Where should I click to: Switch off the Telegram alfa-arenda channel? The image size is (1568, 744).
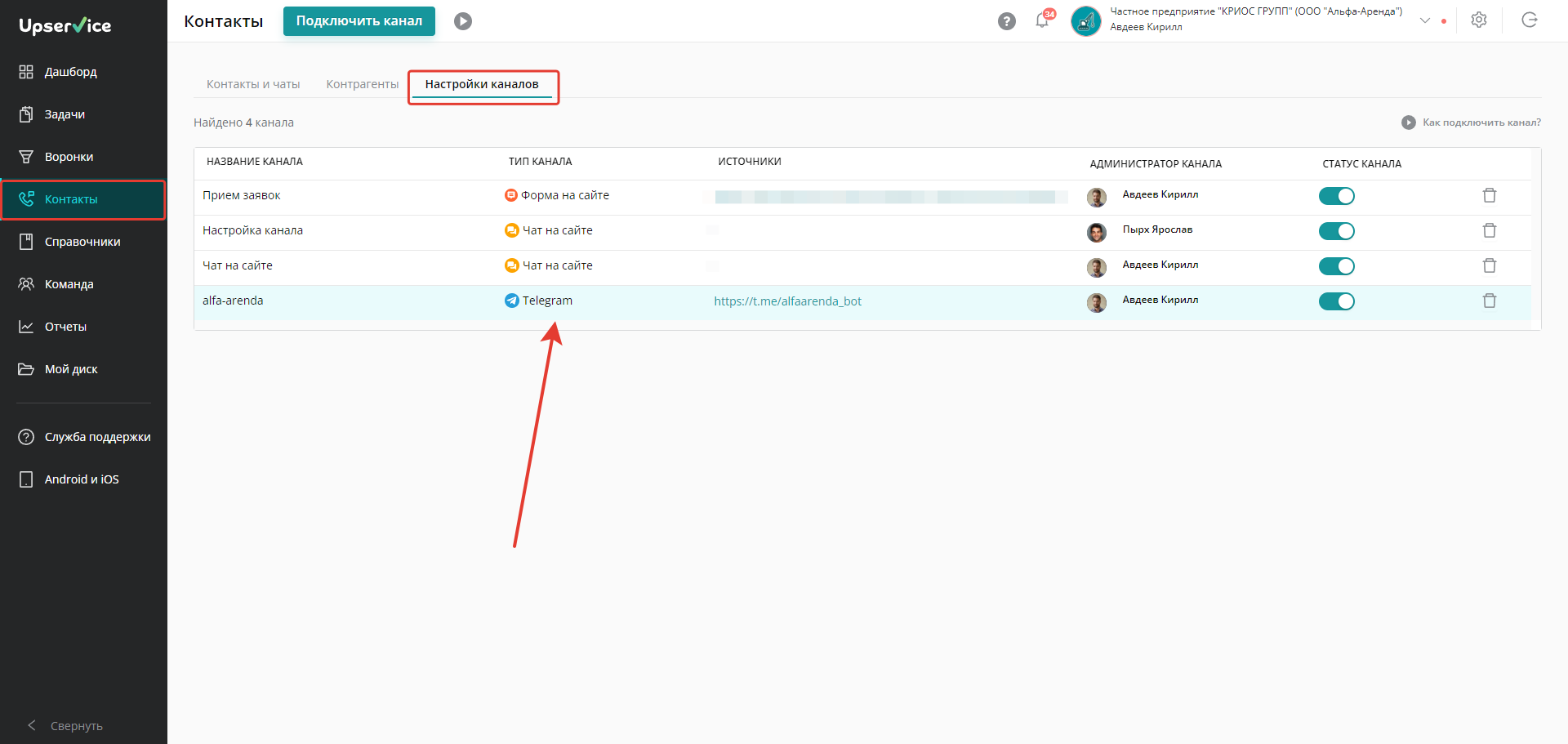click(1337, 301)
